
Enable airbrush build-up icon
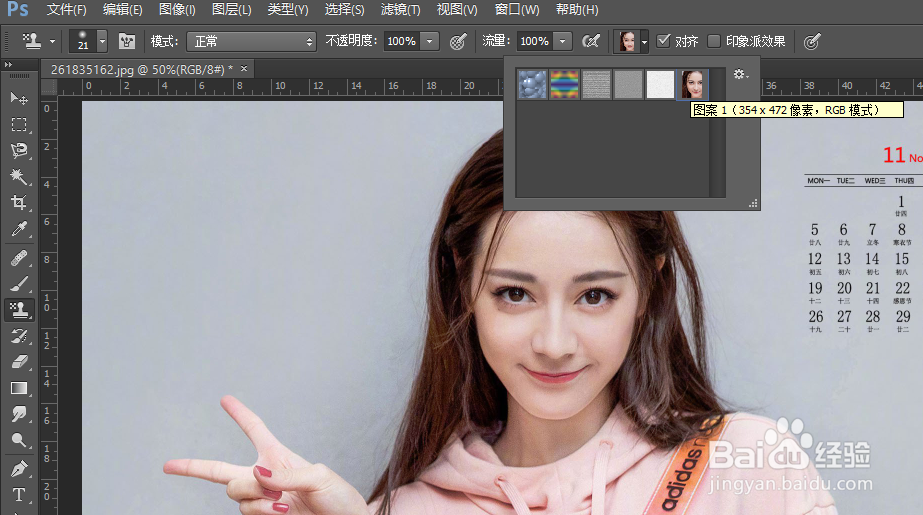coord(590,41)
